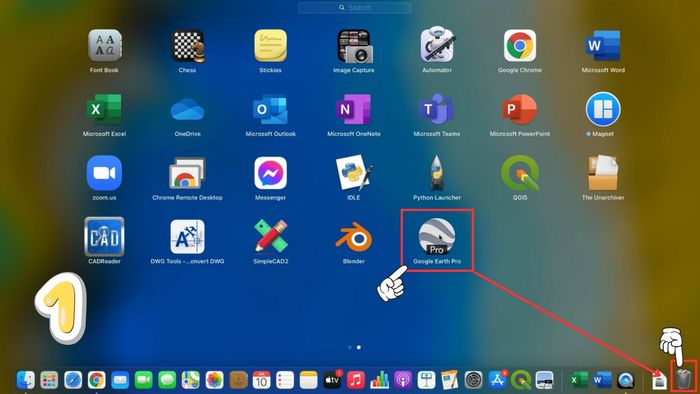Open Pages from the Dock
This screenshot has width=700, height=394.
450,380
